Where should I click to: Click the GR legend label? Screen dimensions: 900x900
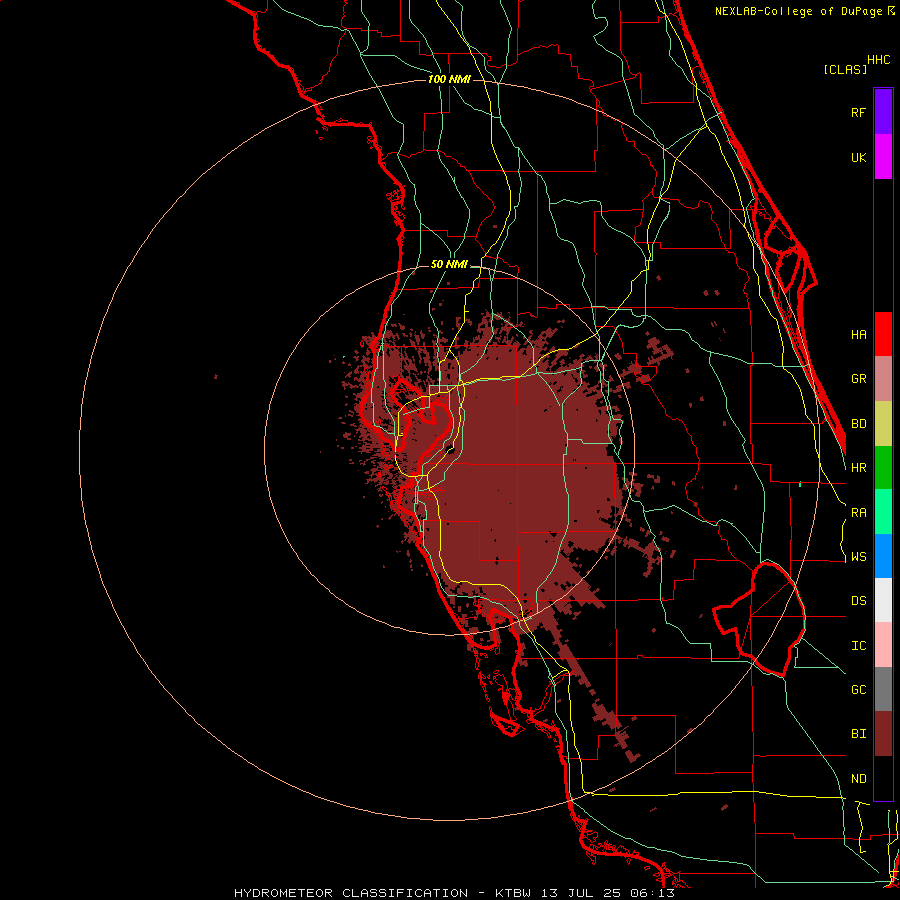pyautogui.click(x=858, y=379)
